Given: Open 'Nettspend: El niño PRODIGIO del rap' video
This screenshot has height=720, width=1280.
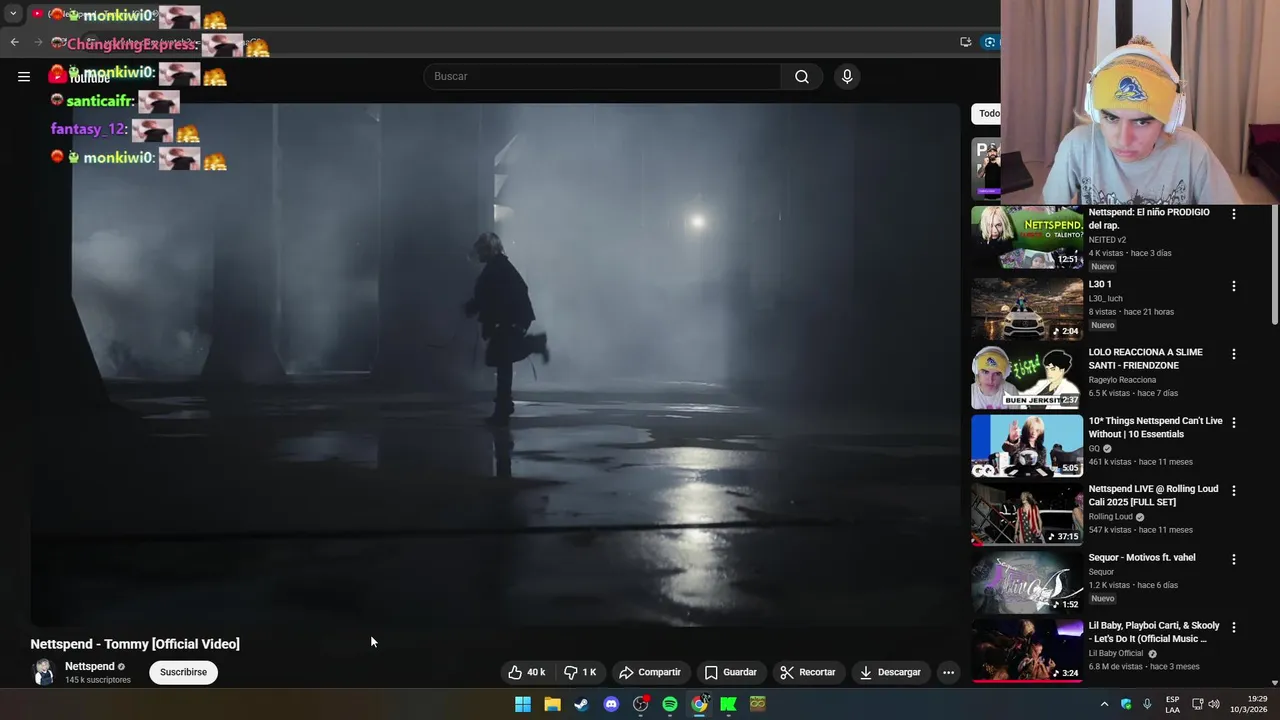Looking at the screenshot, I should [x=1149, y=219].
